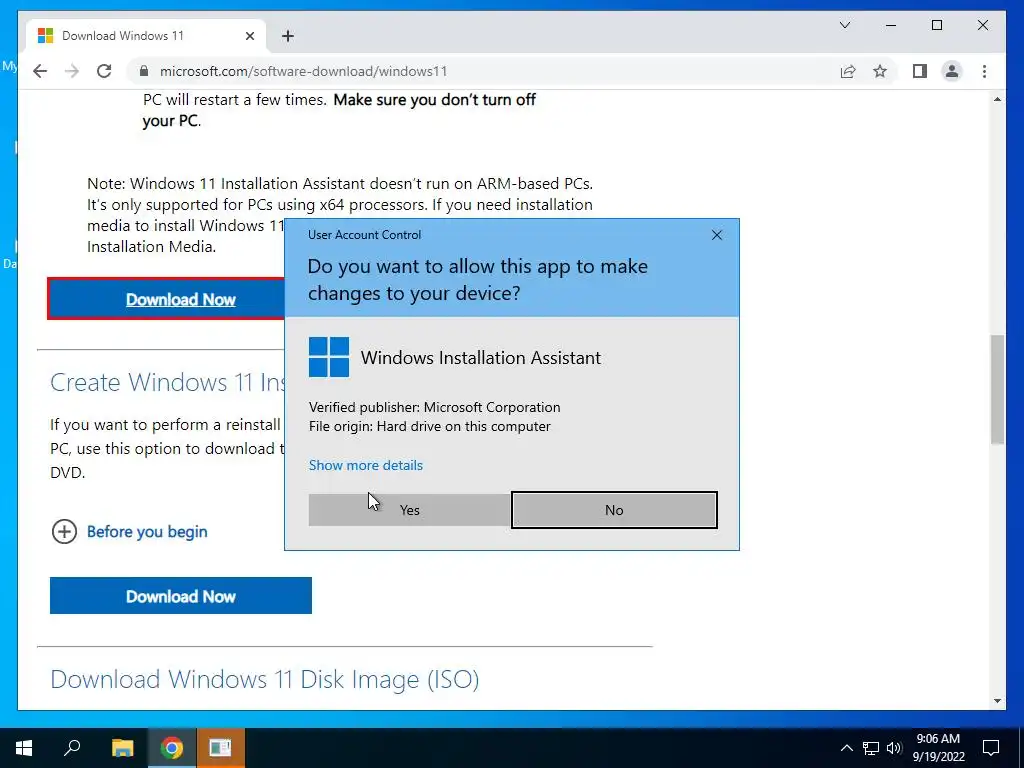Screen dimensions: 1024x768
Task: Expand the Before you begin section
Action: pos(64,532)
